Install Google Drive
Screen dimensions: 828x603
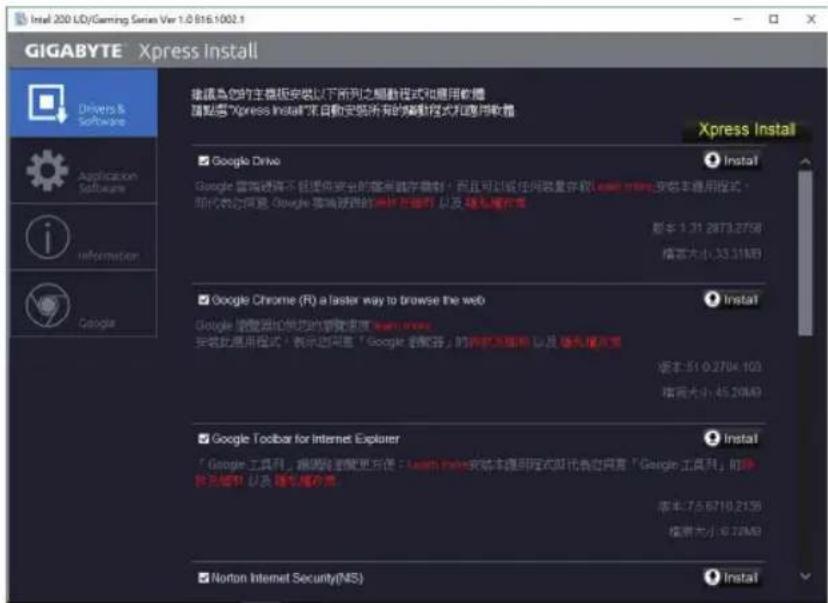pyautogui.click(x=732, y=160)
